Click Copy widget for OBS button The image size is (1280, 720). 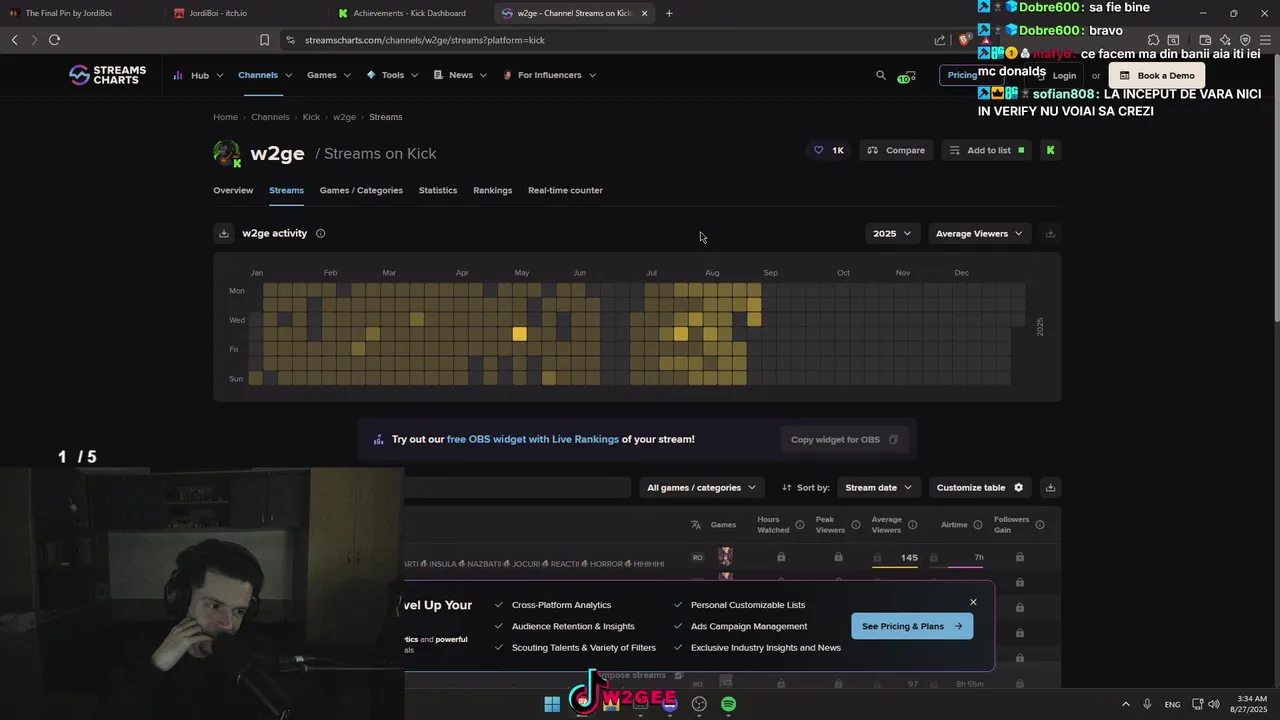pyautogui.click(x=844, y=439)
